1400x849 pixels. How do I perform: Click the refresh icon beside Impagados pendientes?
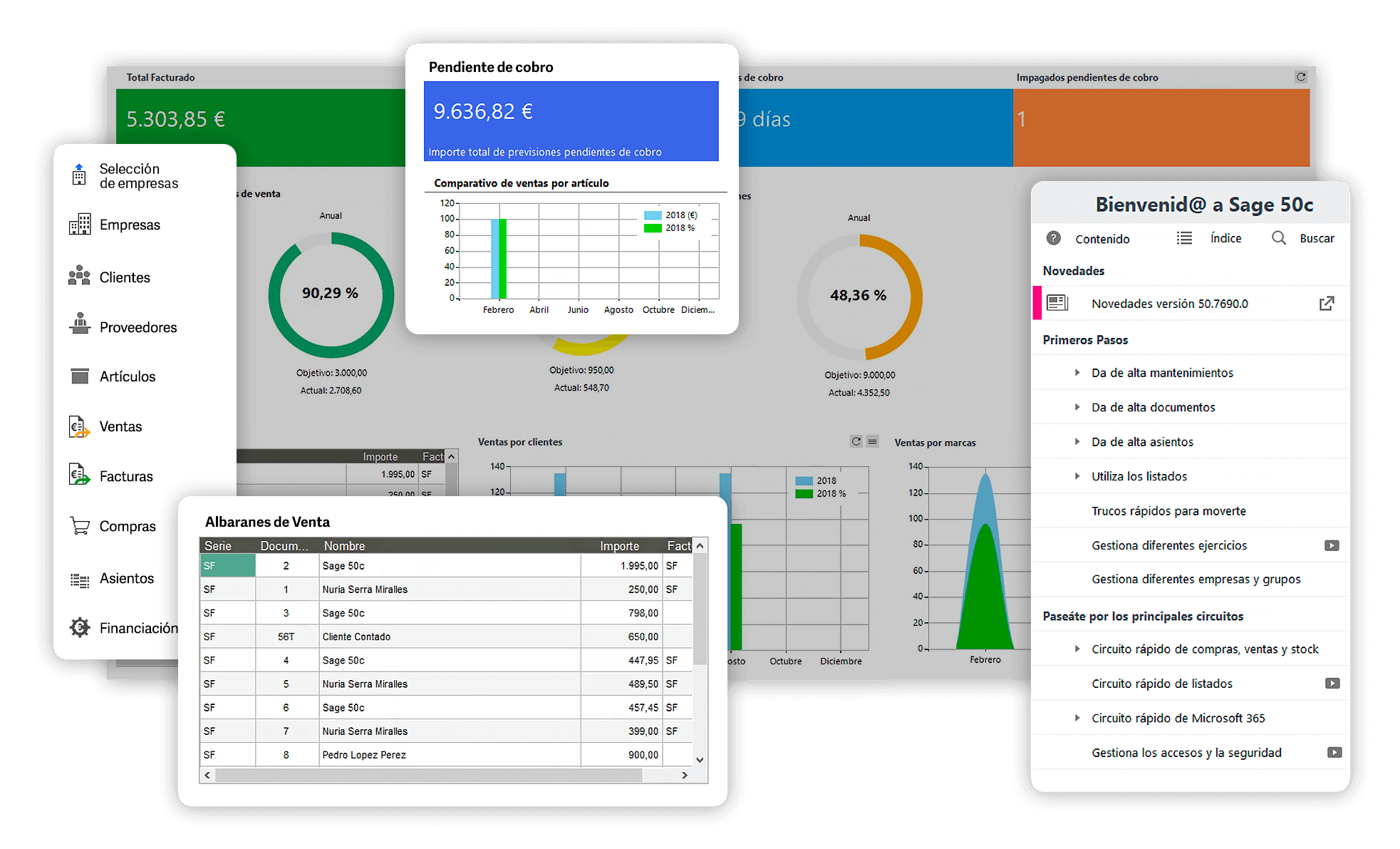tap(1301, 77)
